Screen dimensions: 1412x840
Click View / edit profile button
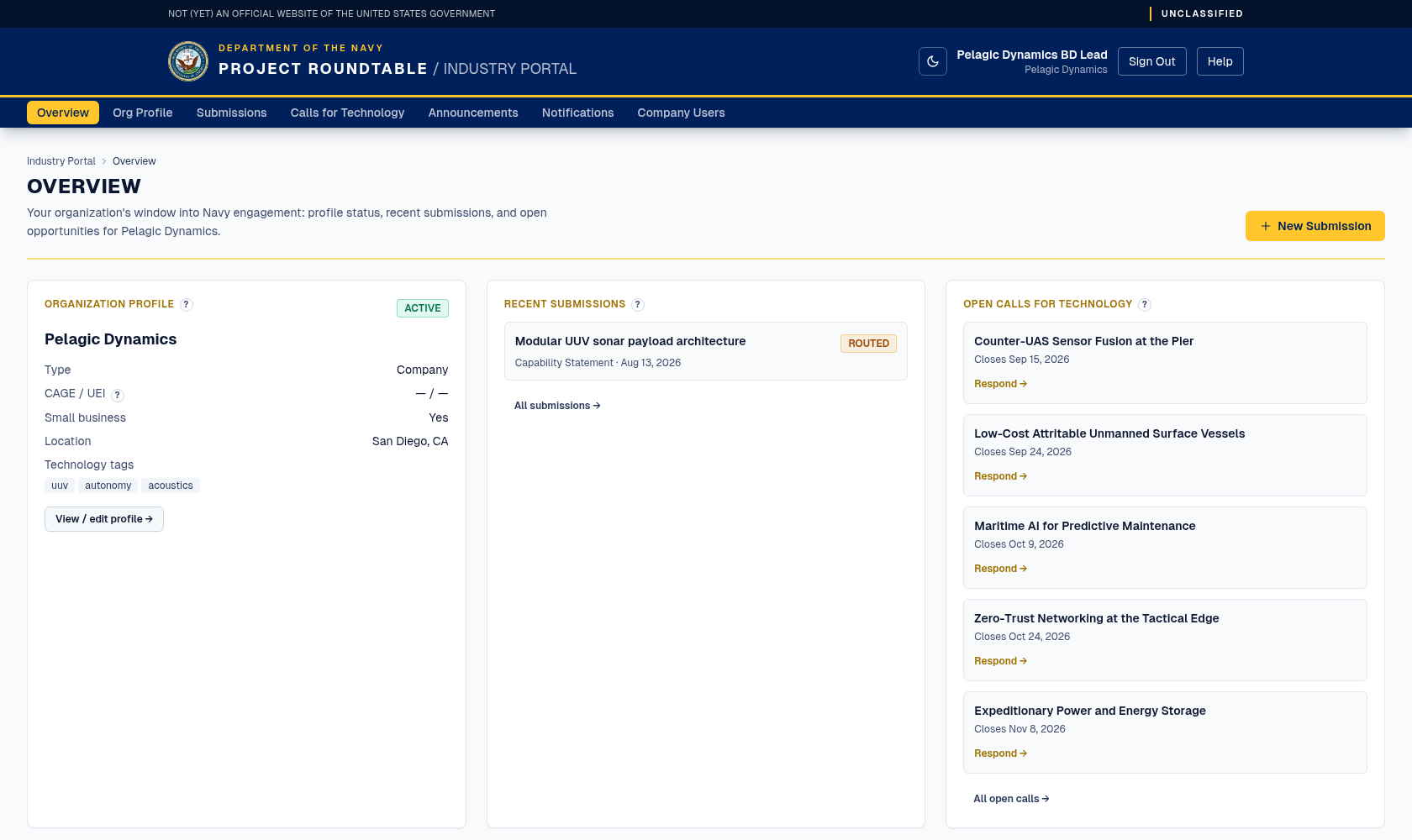[x=104, y=519]
